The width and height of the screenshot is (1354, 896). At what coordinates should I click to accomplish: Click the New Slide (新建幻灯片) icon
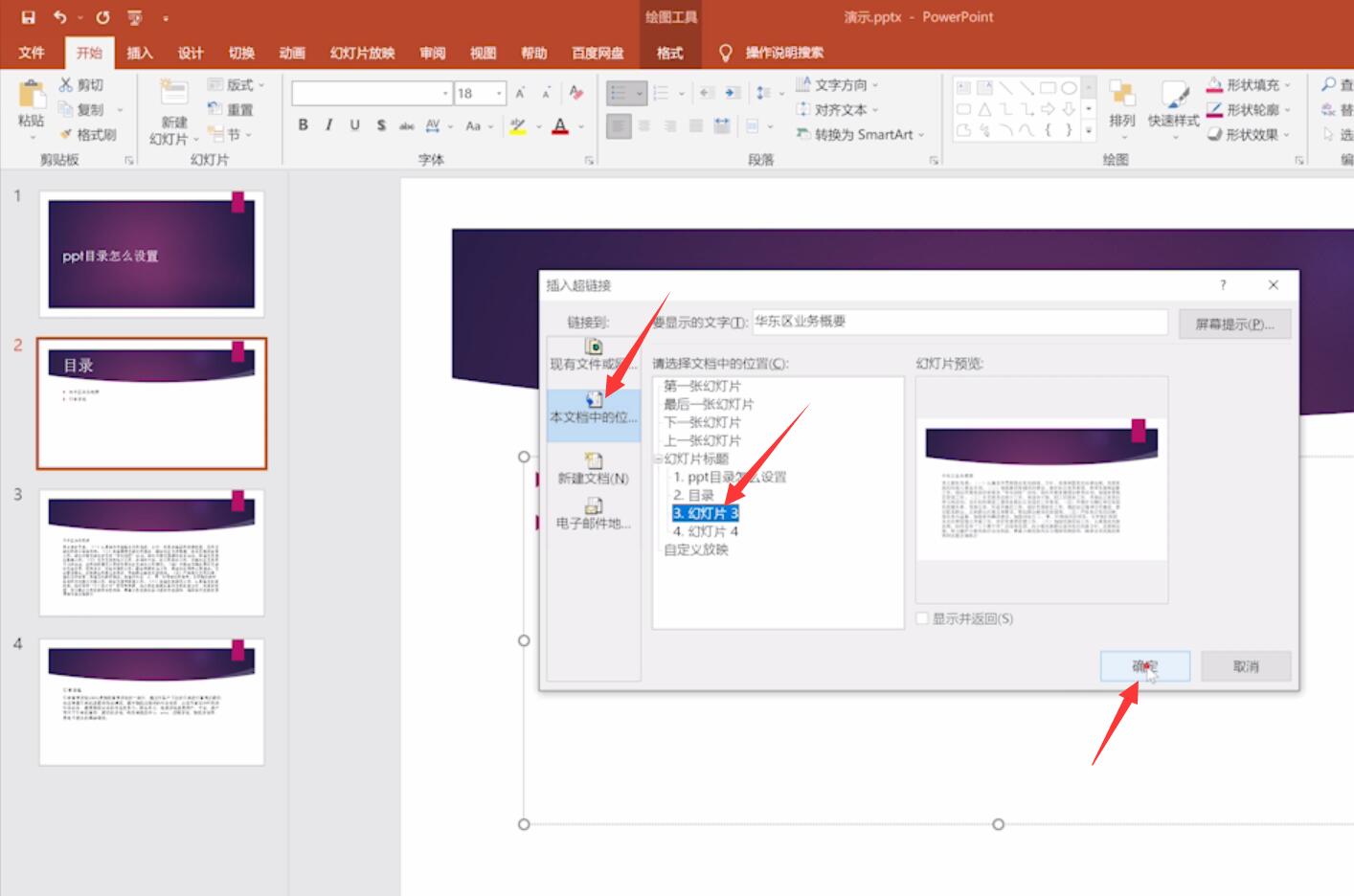[x=173, y=94]
